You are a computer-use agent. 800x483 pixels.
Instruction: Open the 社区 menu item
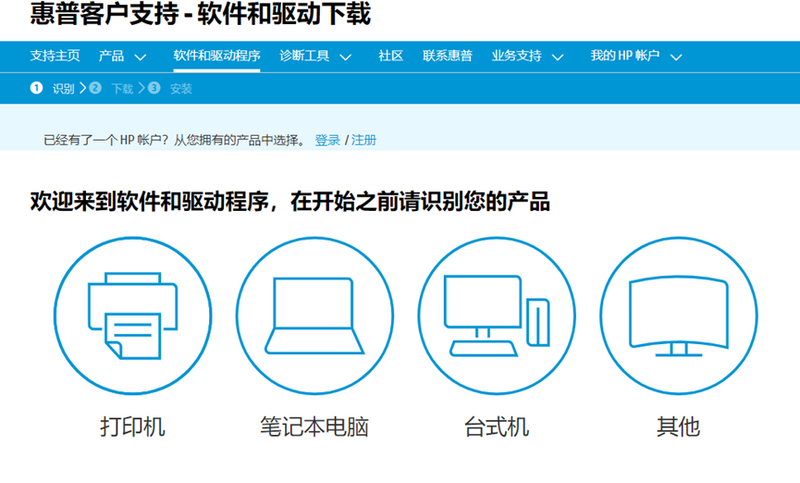point(390,56)
